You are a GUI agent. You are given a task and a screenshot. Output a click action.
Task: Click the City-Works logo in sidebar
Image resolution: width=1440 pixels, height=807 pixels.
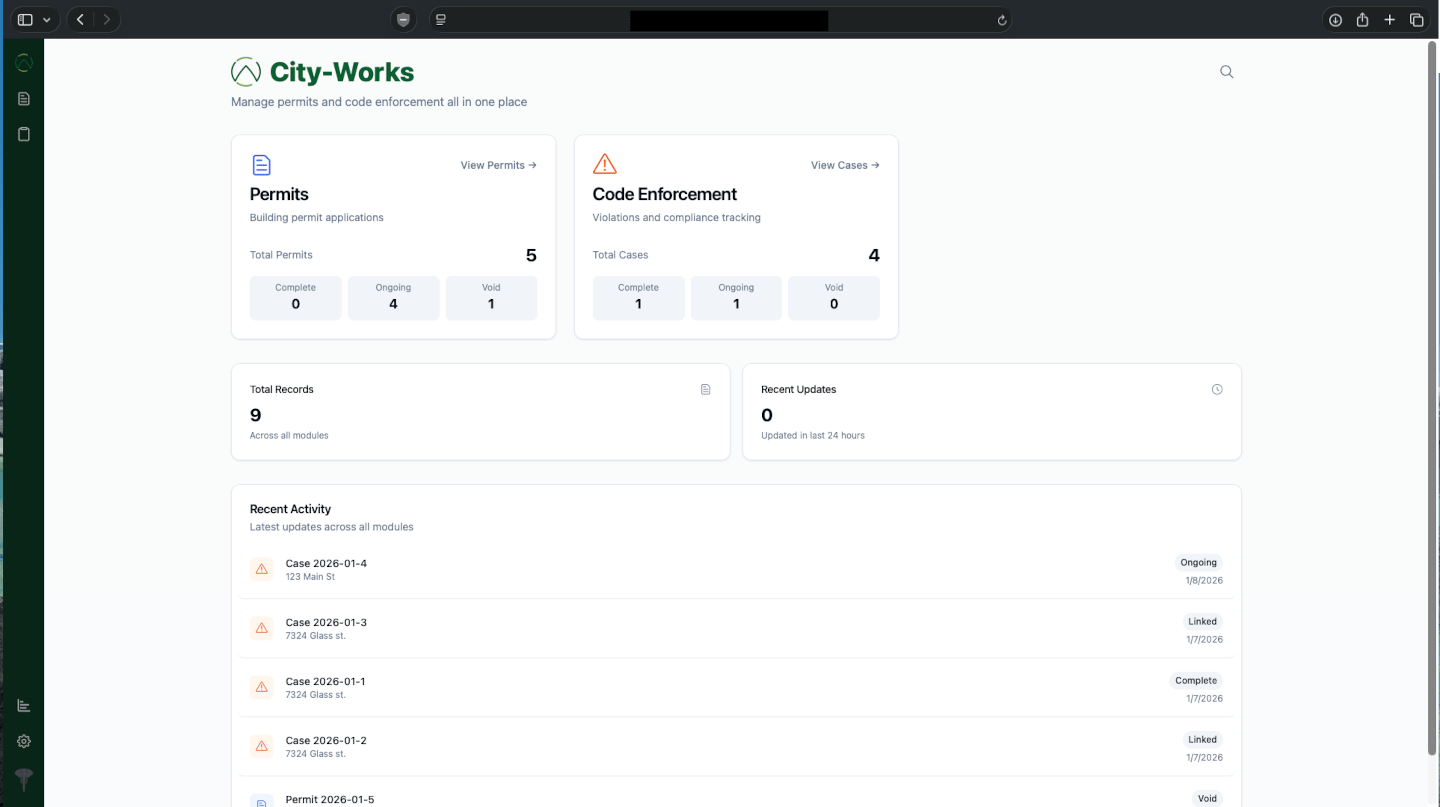click(24, 62)
